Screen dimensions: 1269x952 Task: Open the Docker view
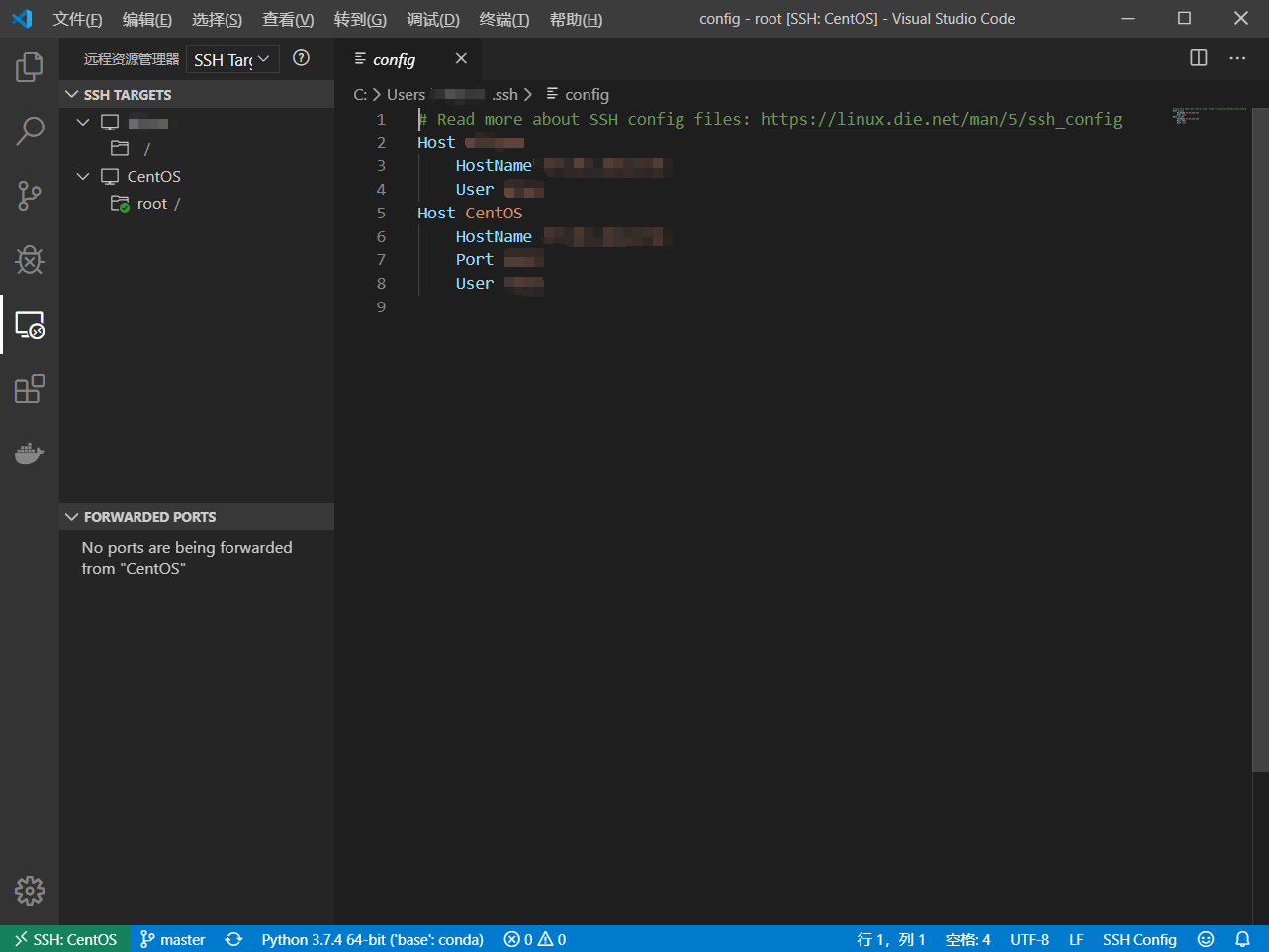point(29,453)
